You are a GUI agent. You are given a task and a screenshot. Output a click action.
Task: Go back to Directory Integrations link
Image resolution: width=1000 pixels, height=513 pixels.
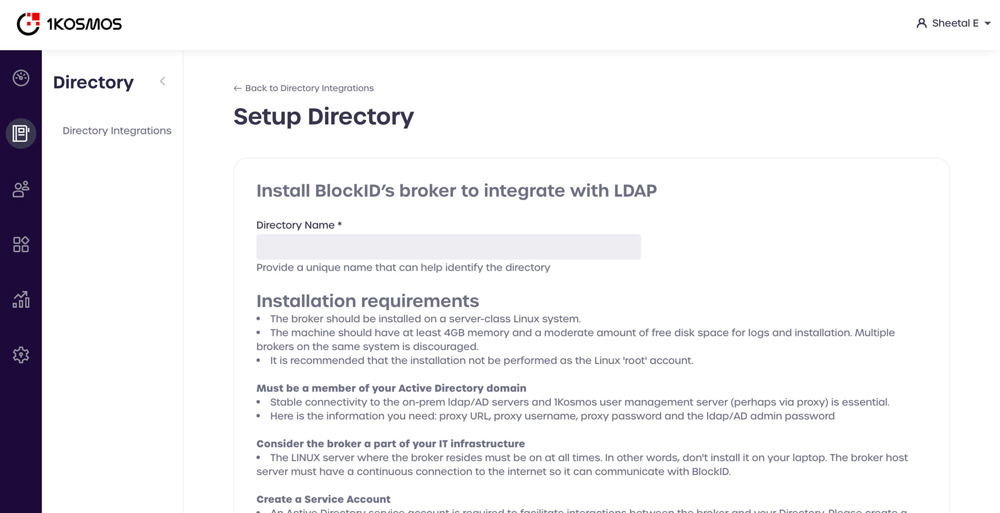(309, 88)
